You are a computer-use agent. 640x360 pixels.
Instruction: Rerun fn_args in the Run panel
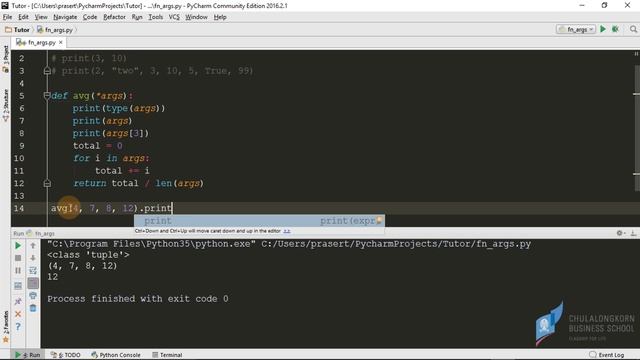(x=18, y=246)
